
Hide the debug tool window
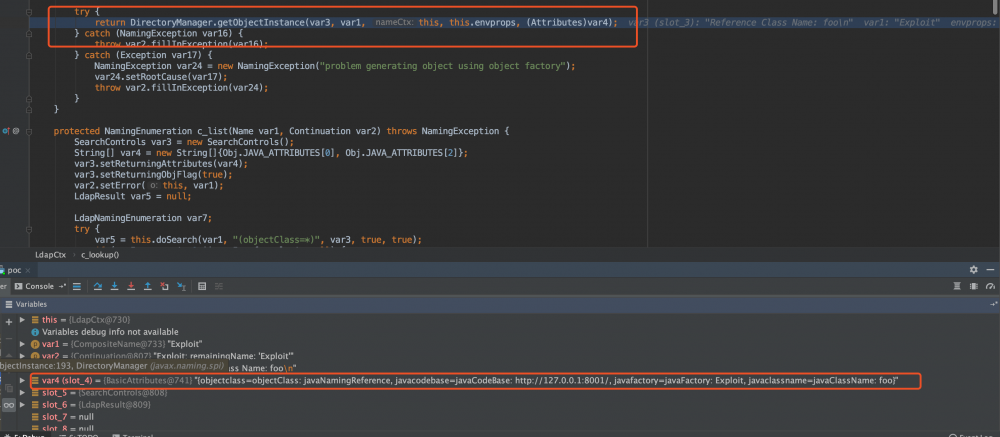(x=990, y=270)
